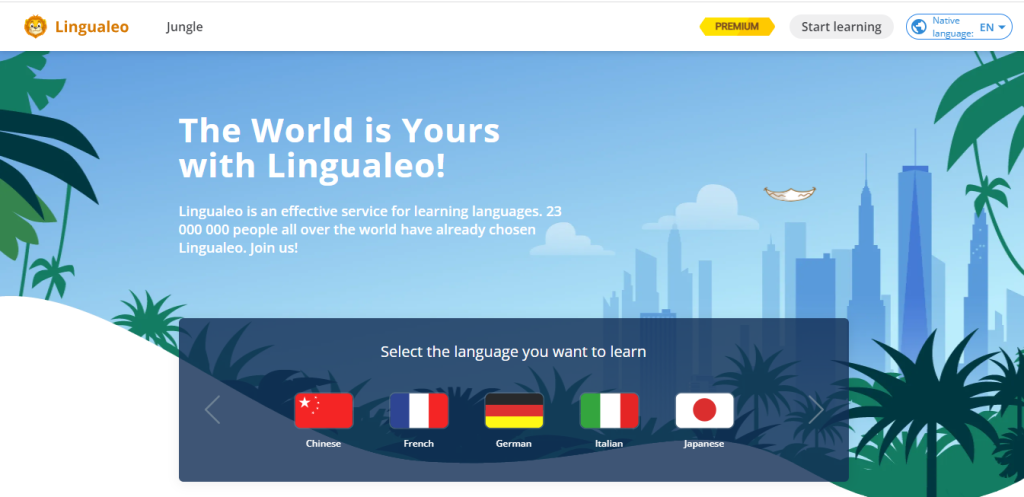Viewport: 1024px width, 497px height.
Task: Click the Native language label text
Action: point(953,27)
